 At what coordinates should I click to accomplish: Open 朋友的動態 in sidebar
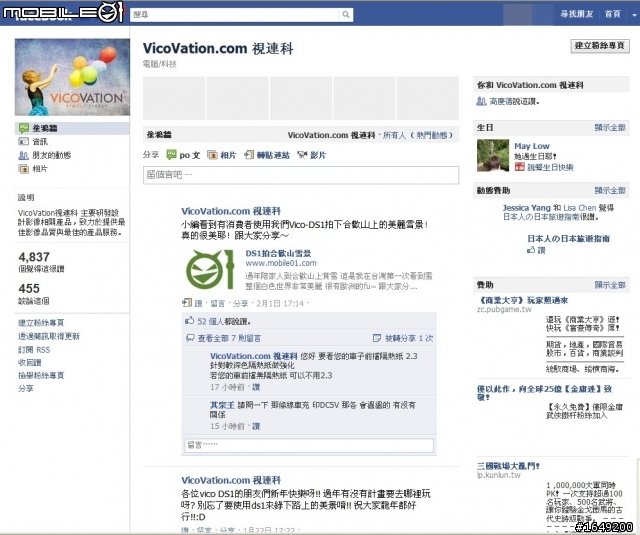(x=51, y=155)
